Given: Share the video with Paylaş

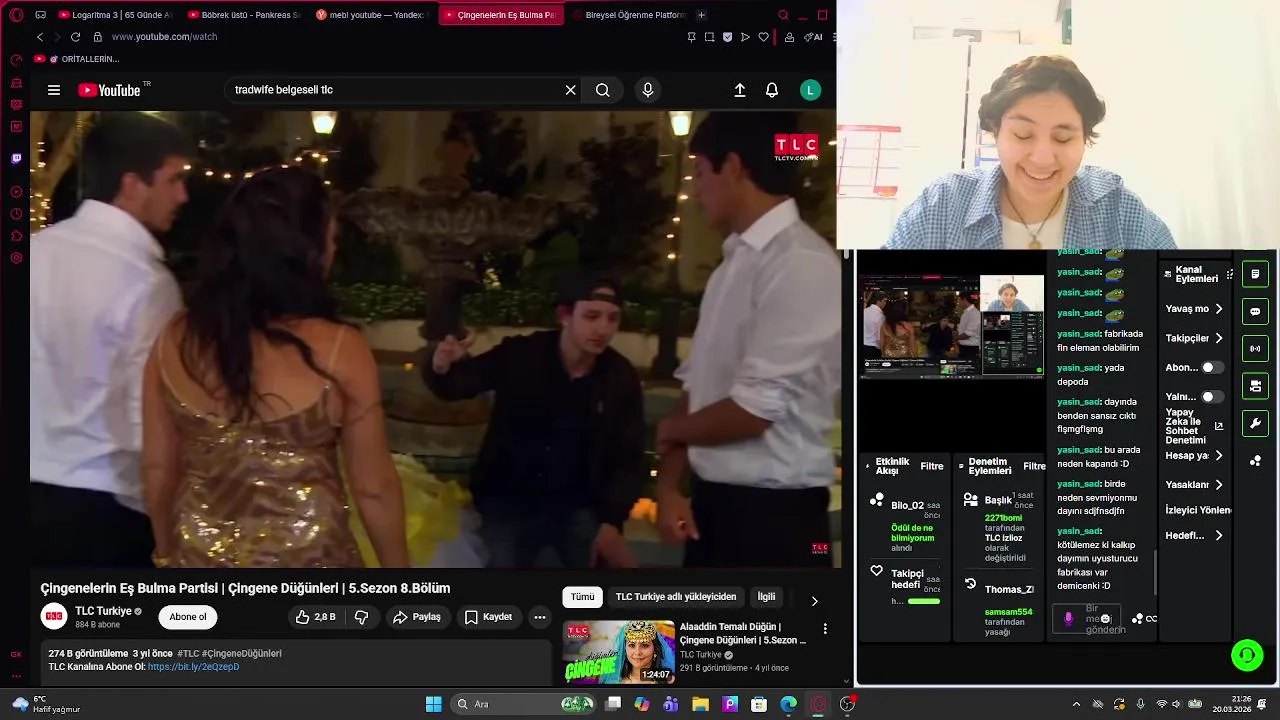Looking at the screenshot, I should 417,617.
